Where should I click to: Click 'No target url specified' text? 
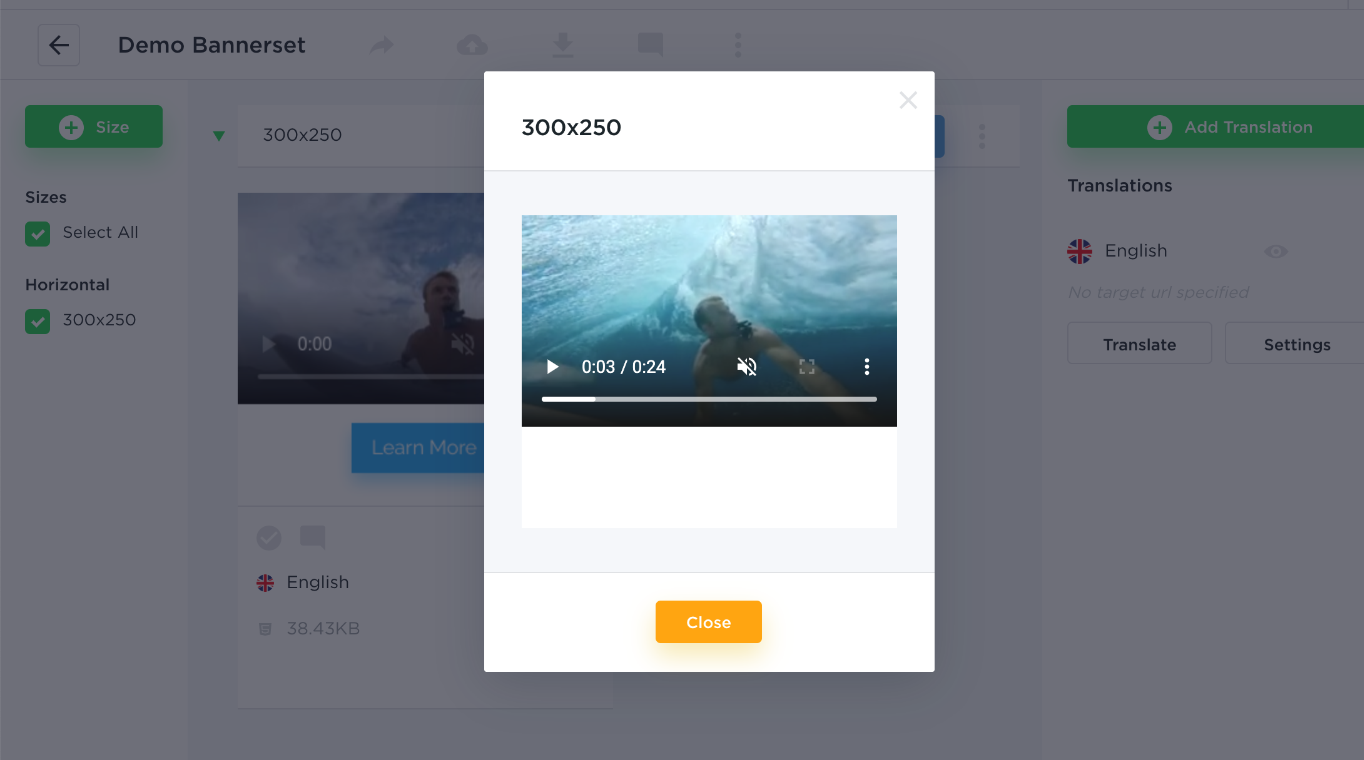pos(1158,292)
